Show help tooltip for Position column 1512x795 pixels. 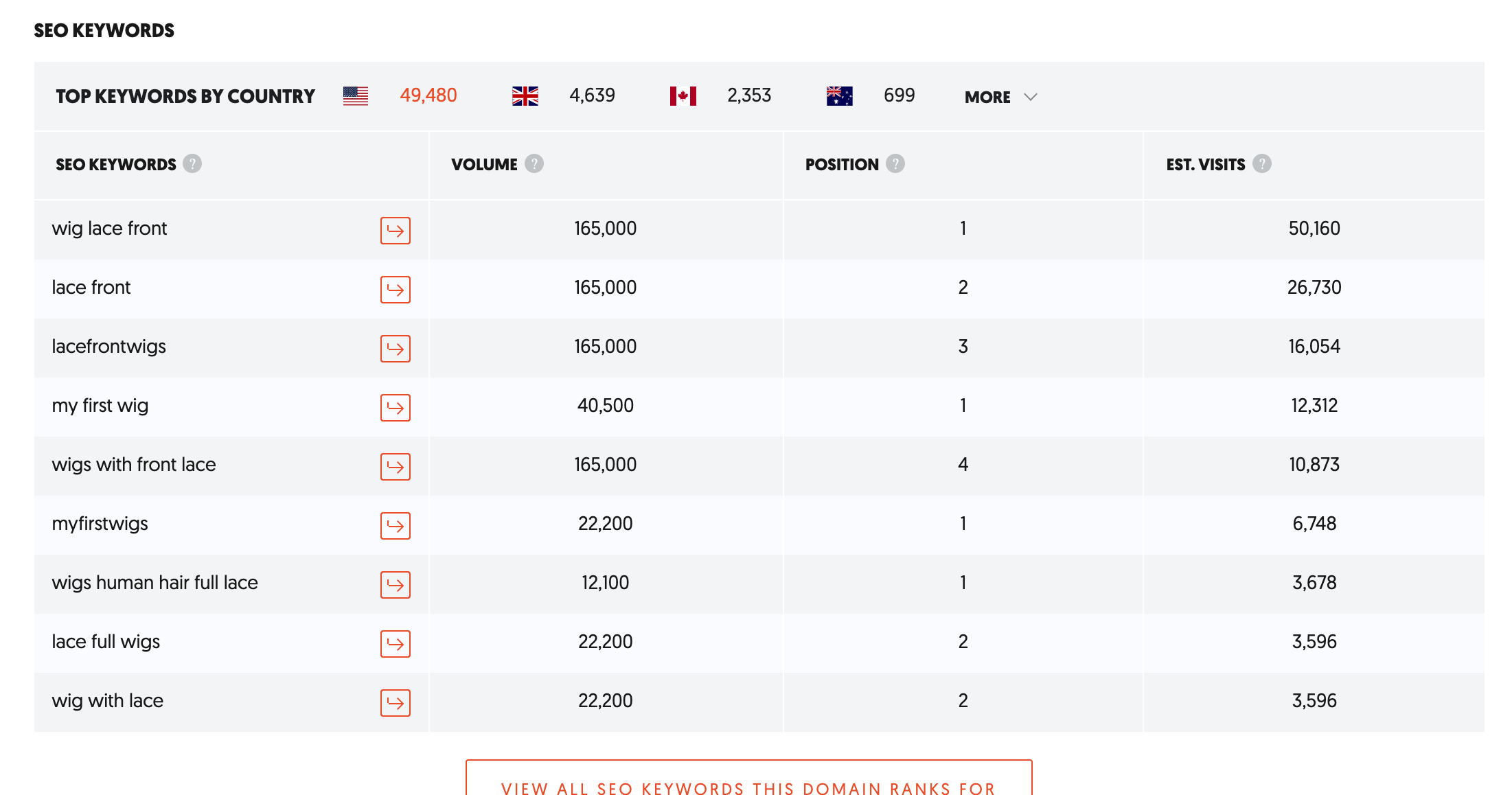click(x=895, y=164)
